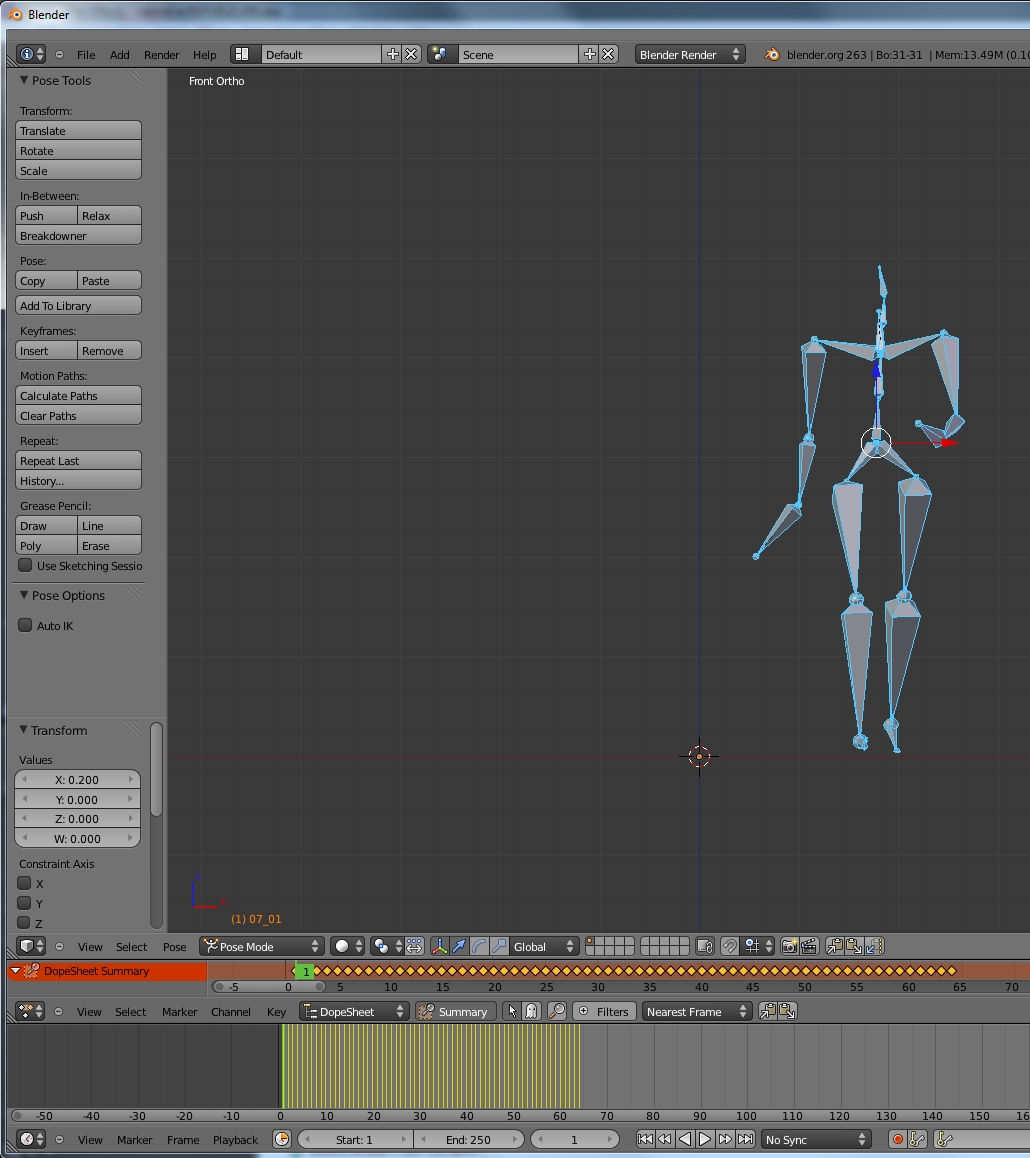The image size is (1030, 1158).
Task: Open the No Sync dropdown
Action: tap(815, 1139)
